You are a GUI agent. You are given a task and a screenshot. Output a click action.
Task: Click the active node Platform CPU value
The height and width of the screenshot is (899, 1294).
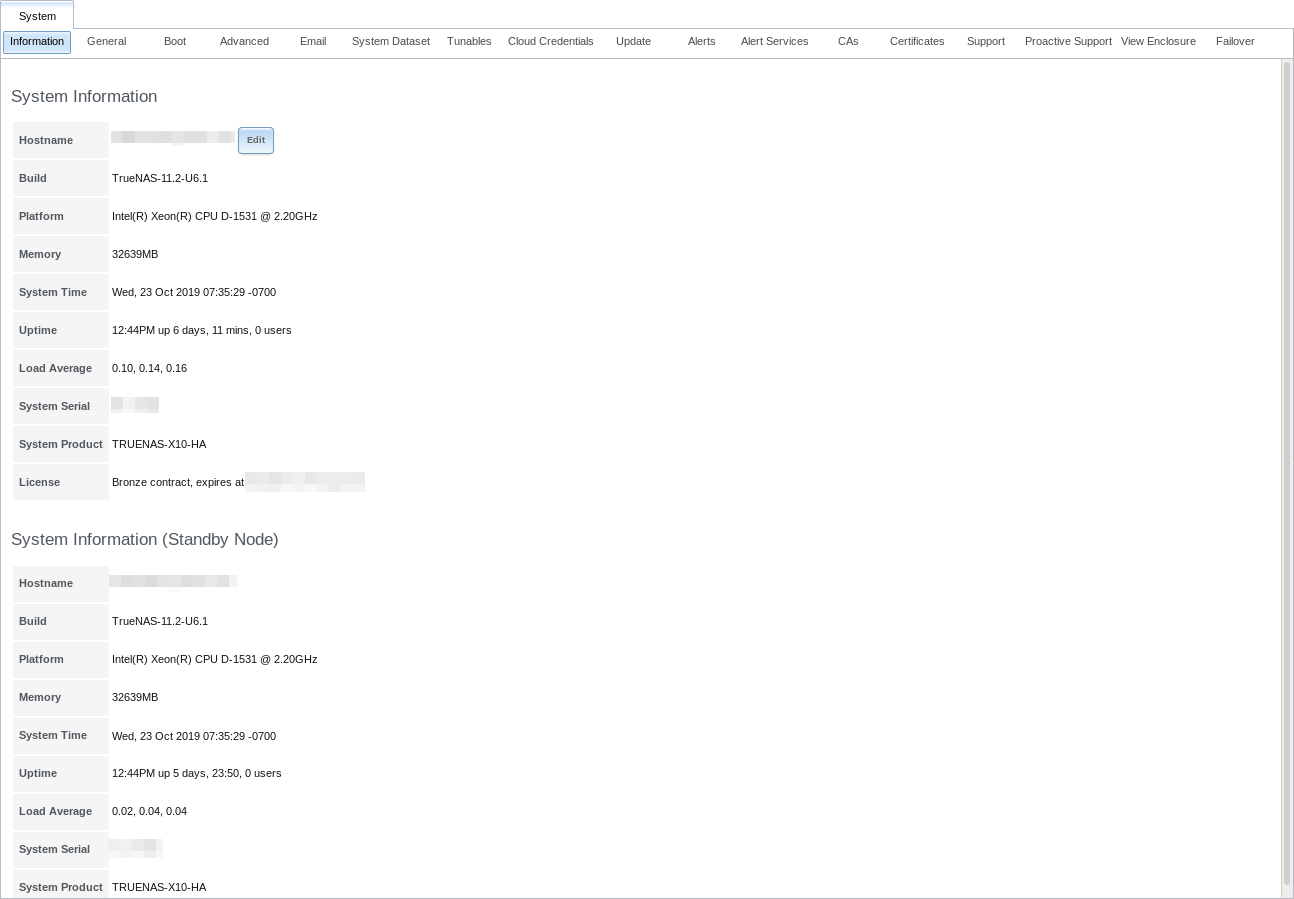pos(215,216)
